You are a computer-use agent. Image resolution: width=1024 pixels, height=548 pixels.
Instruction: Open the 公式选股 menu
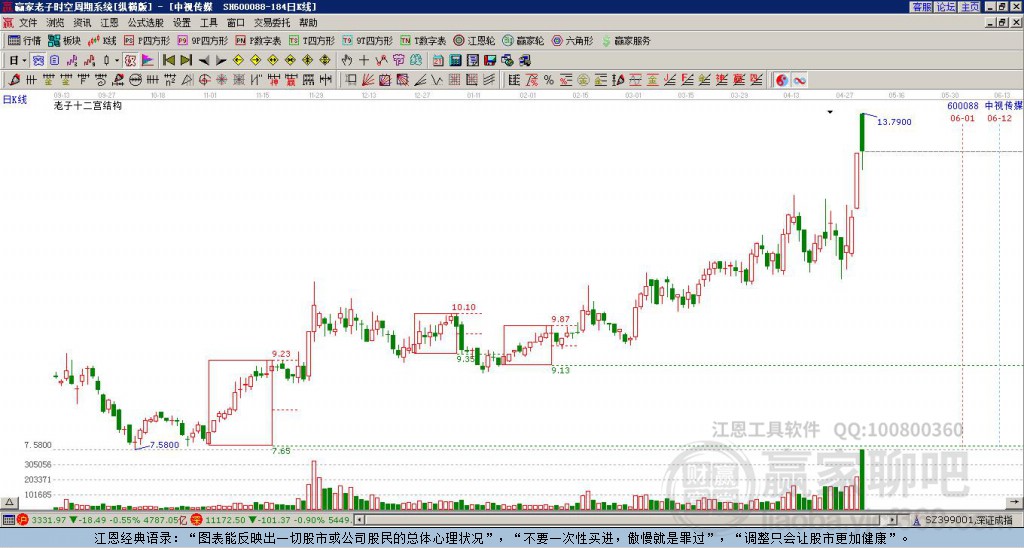(146, 23)
